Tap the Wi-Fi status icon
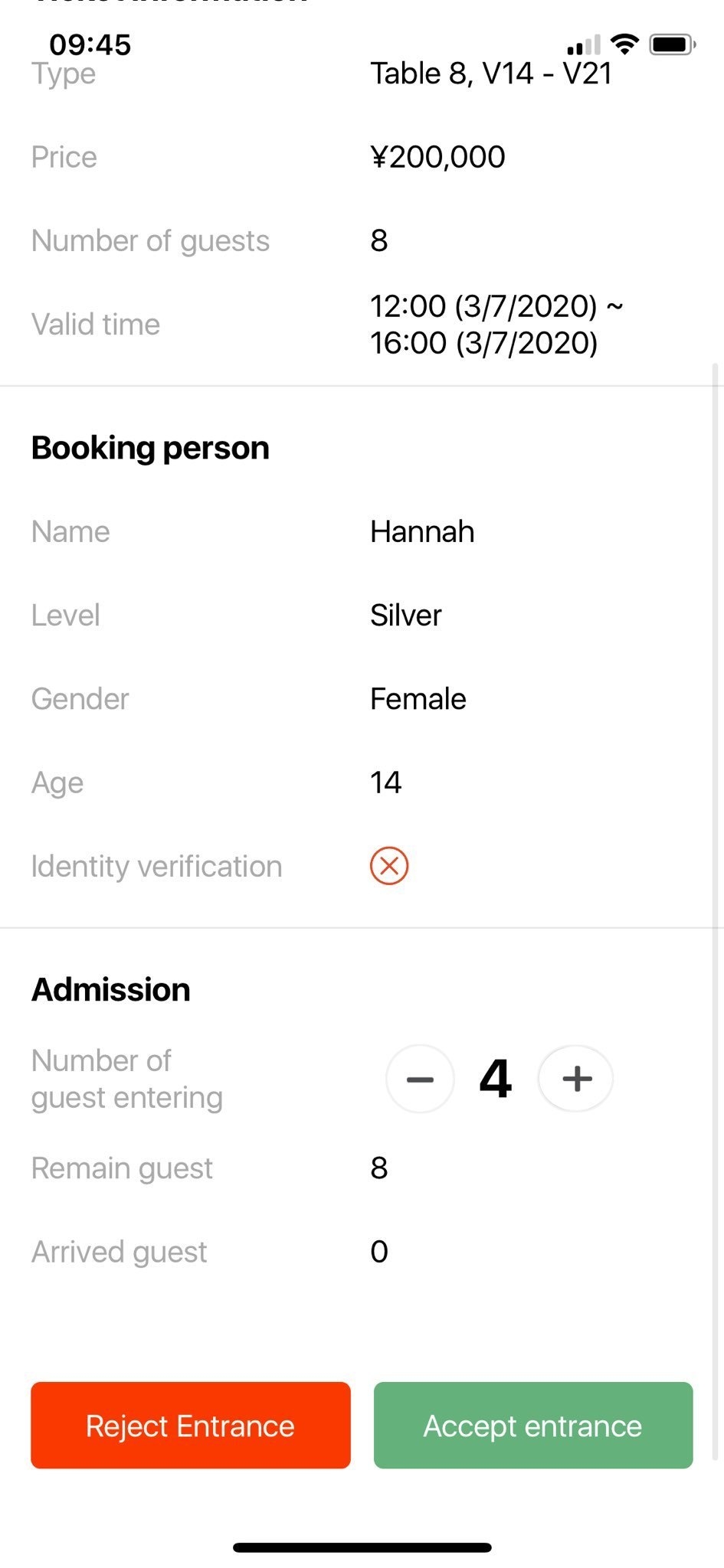This screenshot has width=724, height=1568. [625, 44]
